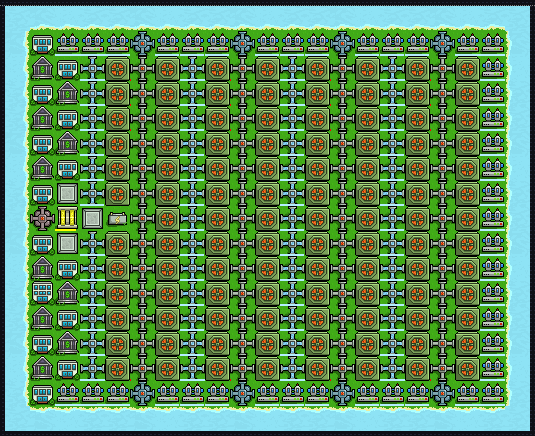
Task: Select the blank grey tile above the yellow-columned building
Action: [x=67, y=193]
